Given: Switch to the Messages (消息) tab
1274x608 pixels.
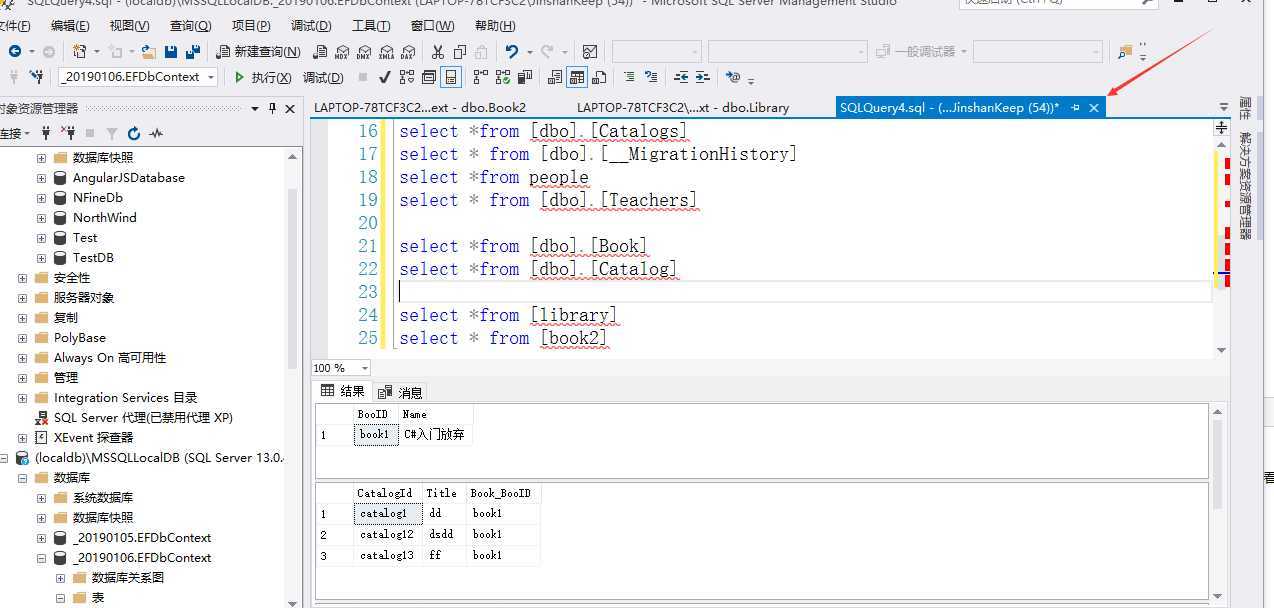Looking at the screenshot, I should 401,392.
